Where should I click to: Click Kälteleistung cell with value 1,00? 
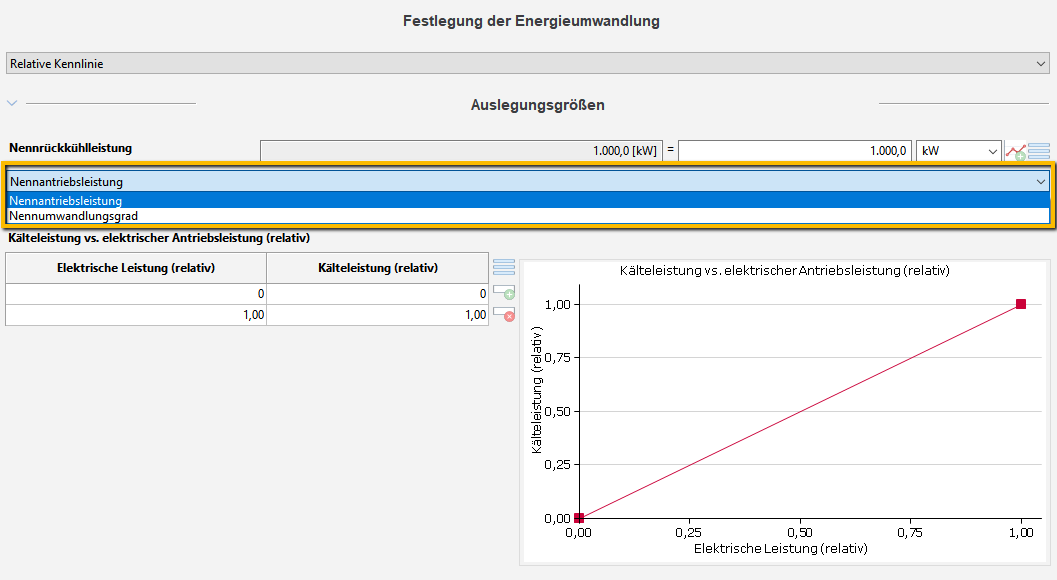click(x=378, y=315)
